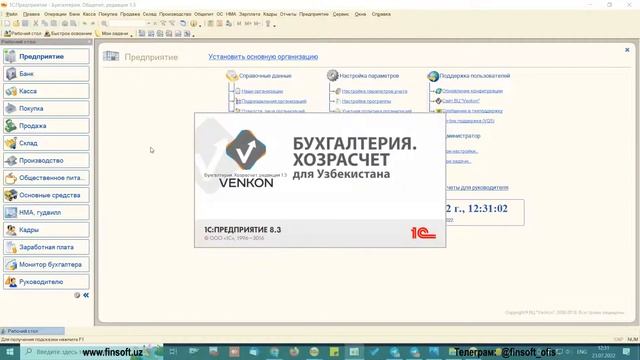Open the Отчеты menu
This screenshot has width=640, height=360.
tap(288, 14)
